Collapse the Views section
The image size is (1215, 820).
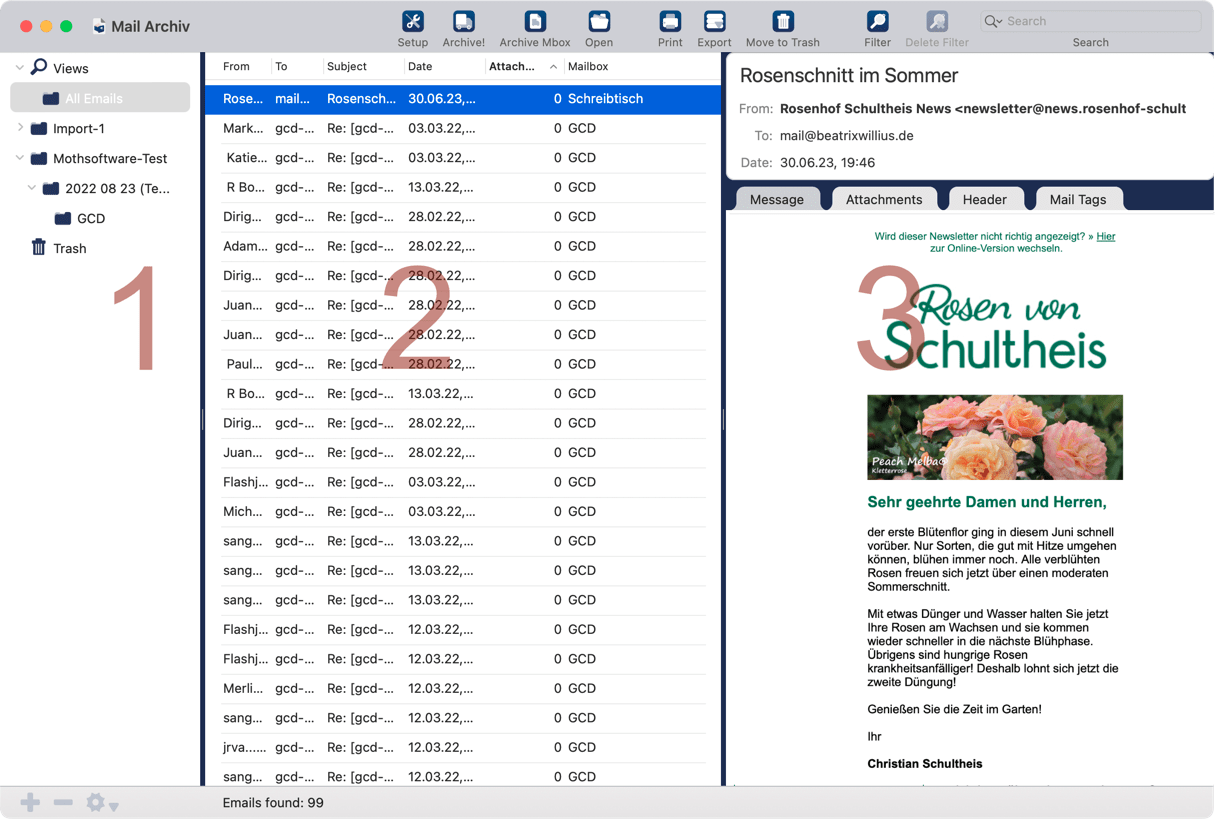pyautogui.click(x=20, y=67)
